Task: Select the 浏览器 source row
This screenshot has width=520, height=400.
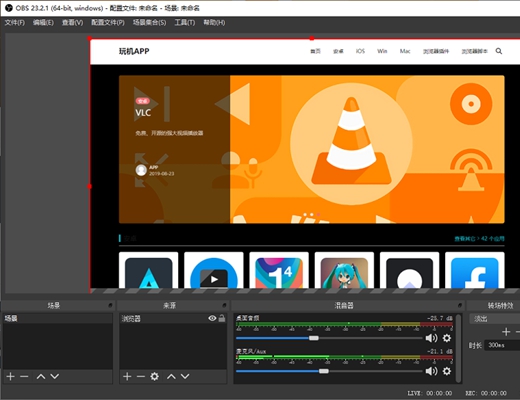Action: click(x=173, y=318)
